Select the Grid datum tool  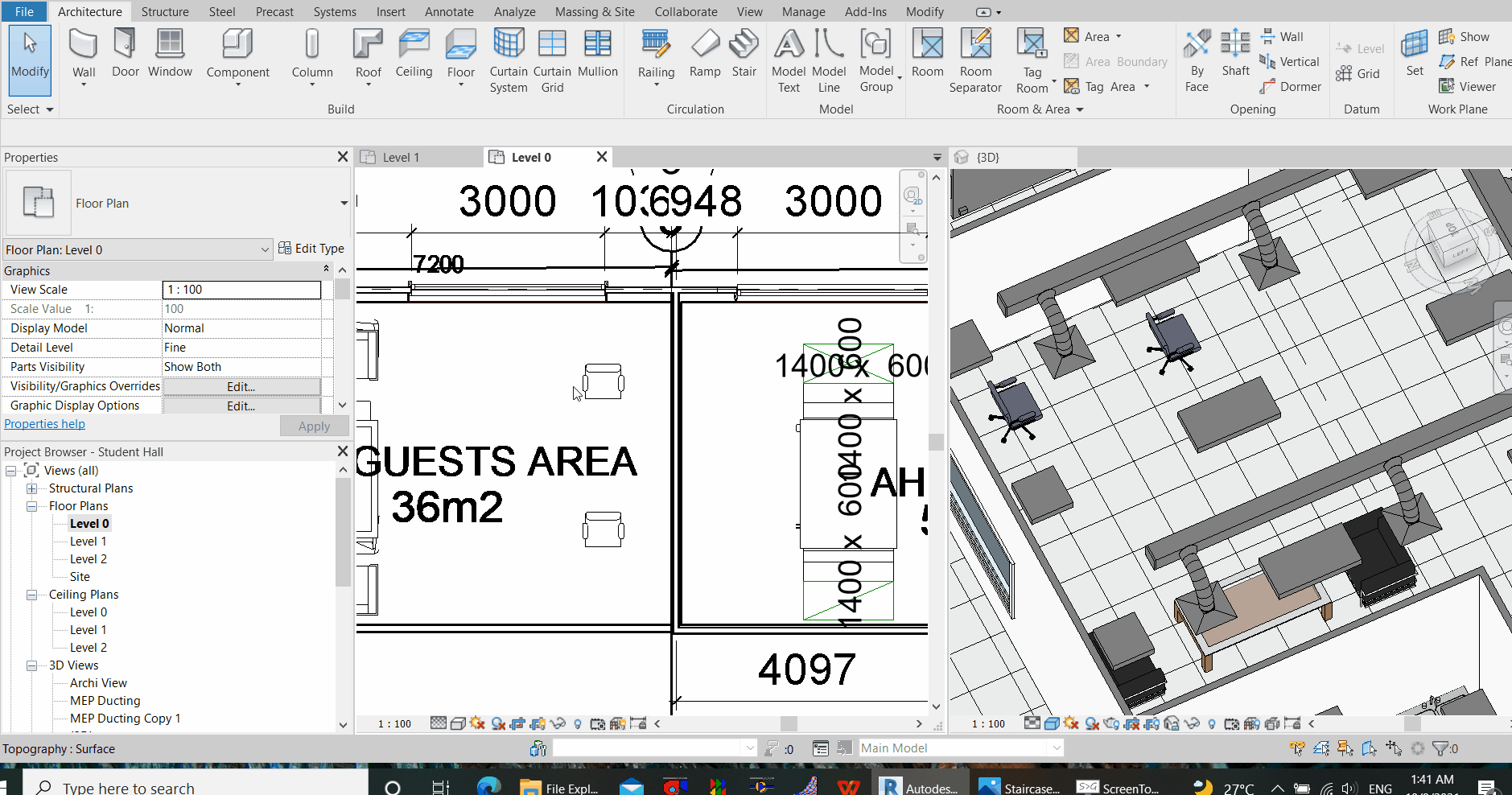point(1358,74)
